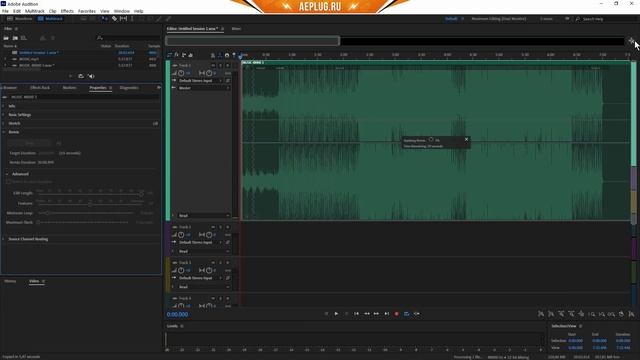Collapse the Advanced section under Remix

(7, 174)
